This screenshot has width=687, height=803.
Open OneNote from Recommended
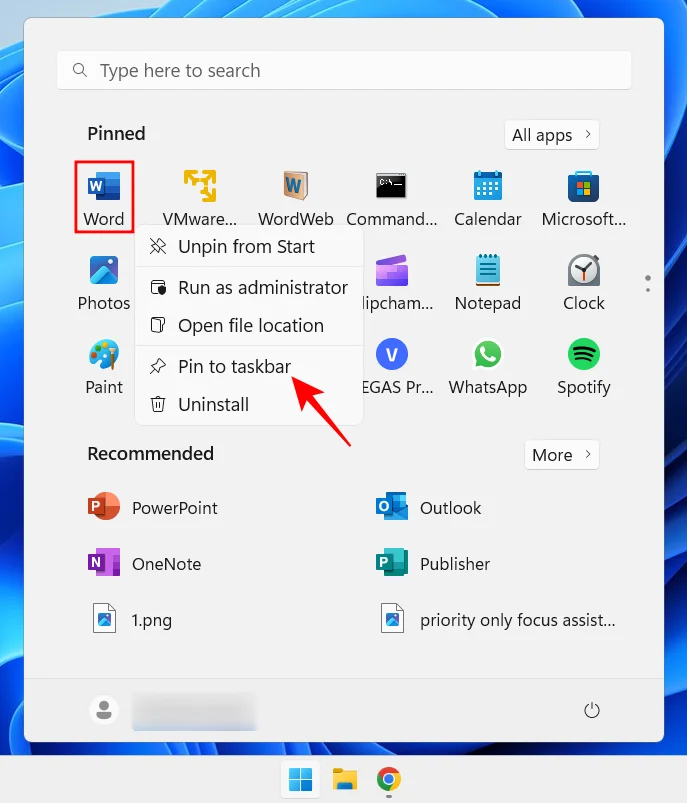coord(144,563)
